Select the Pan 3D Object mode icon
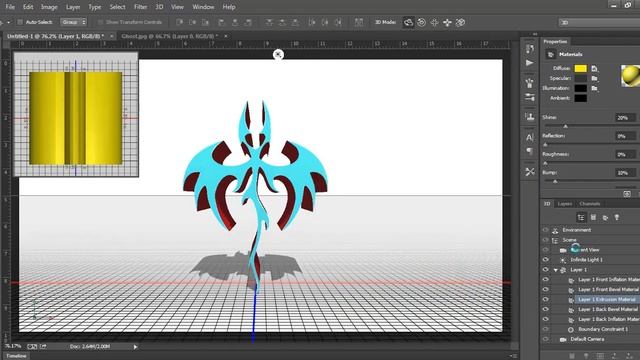This screenshot has height=360, width=640. 434,22
